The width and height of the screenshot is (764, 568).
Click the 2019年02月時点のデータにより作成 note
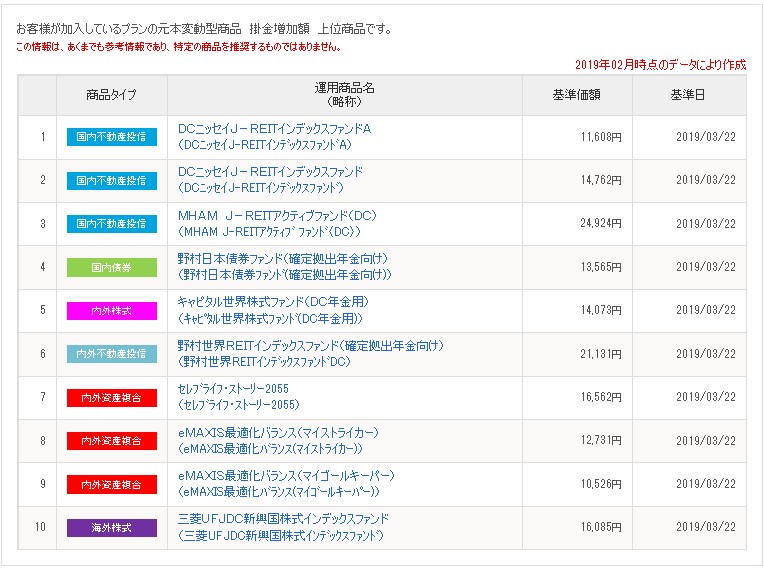pyautogui.click(x=660, y=65)
